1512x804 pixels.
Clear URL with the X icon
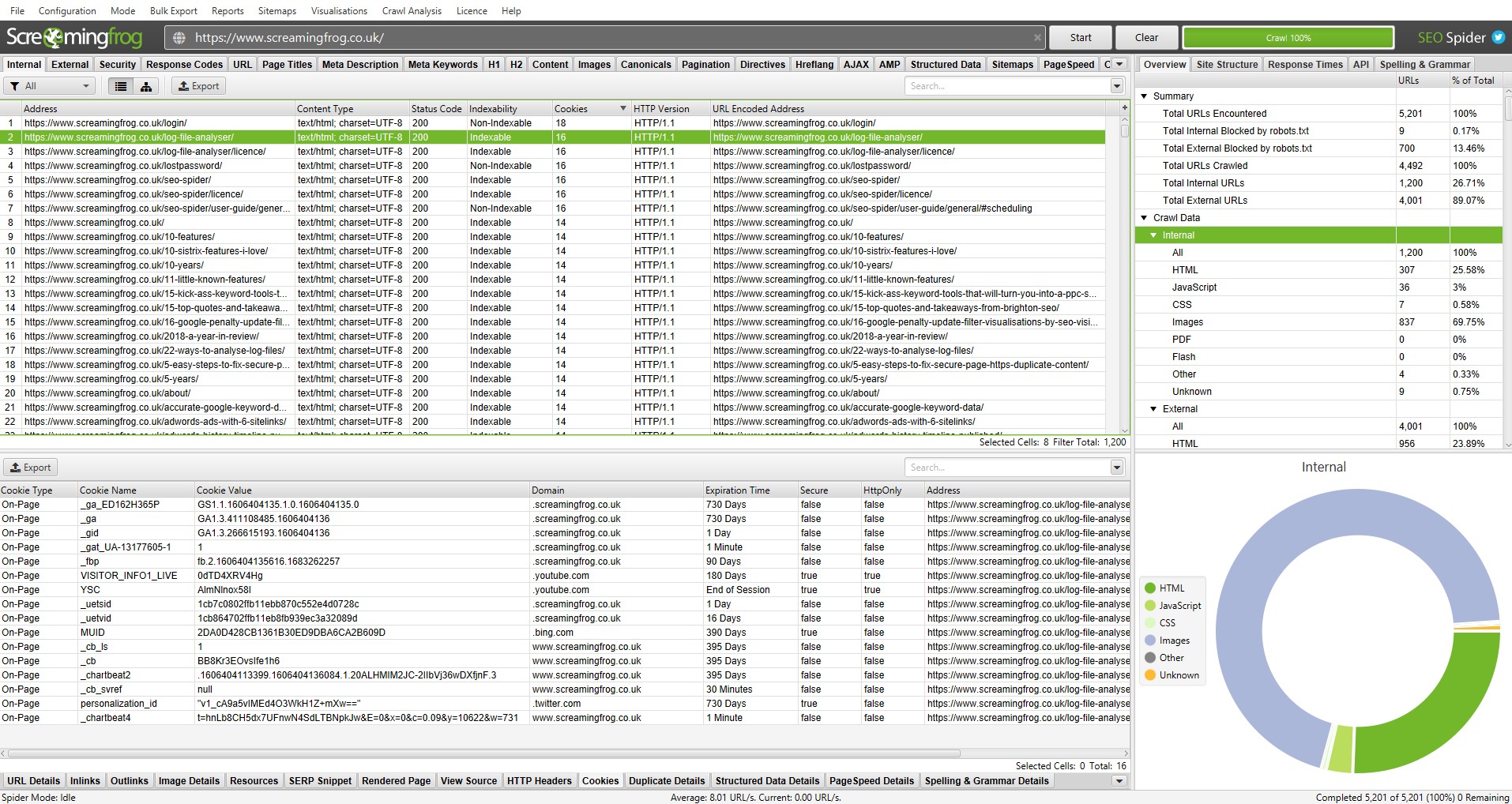pos(1037,38)
